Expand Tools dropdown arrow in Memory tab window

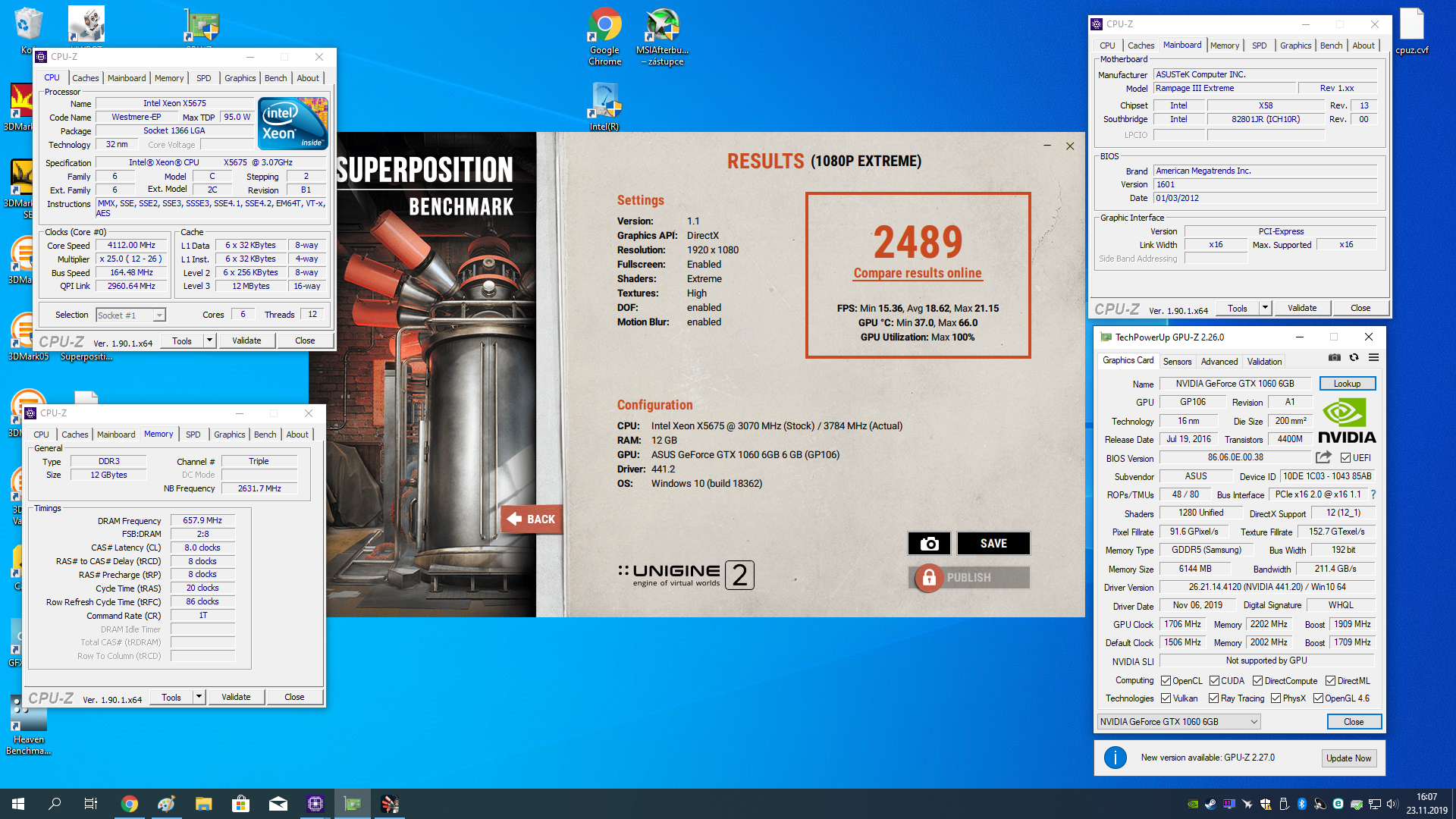click(x=199, y=697)
